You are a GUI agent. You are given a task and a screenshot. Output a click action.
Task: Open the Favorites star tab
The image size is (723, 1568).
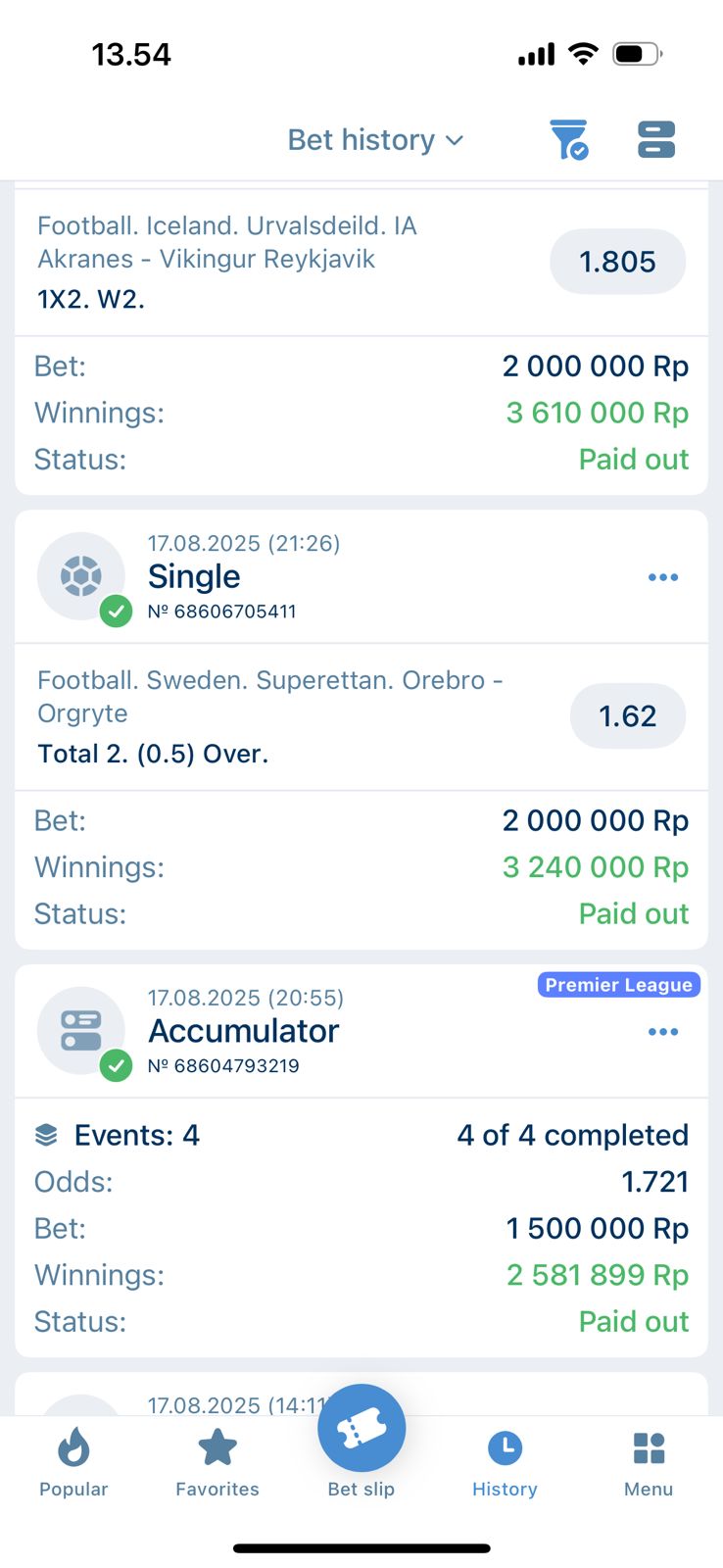click(217, 1461)
